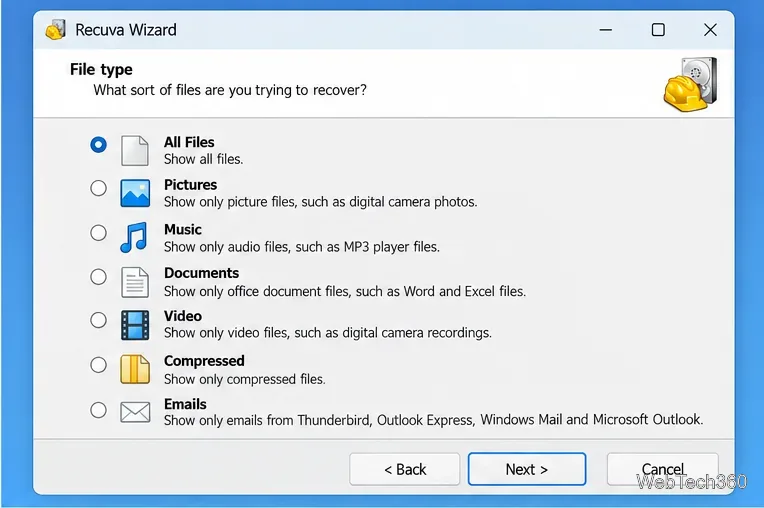Close the Recuva Wizard window
764x508 pixels.
coord(710,30)
